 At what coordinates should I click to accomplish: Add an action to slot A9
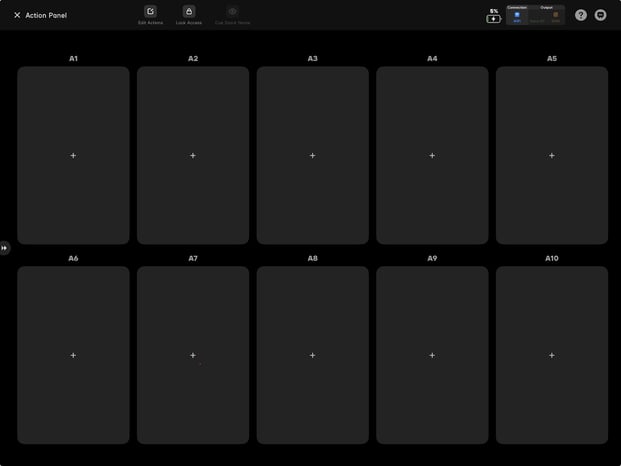(x=432, y=355)
